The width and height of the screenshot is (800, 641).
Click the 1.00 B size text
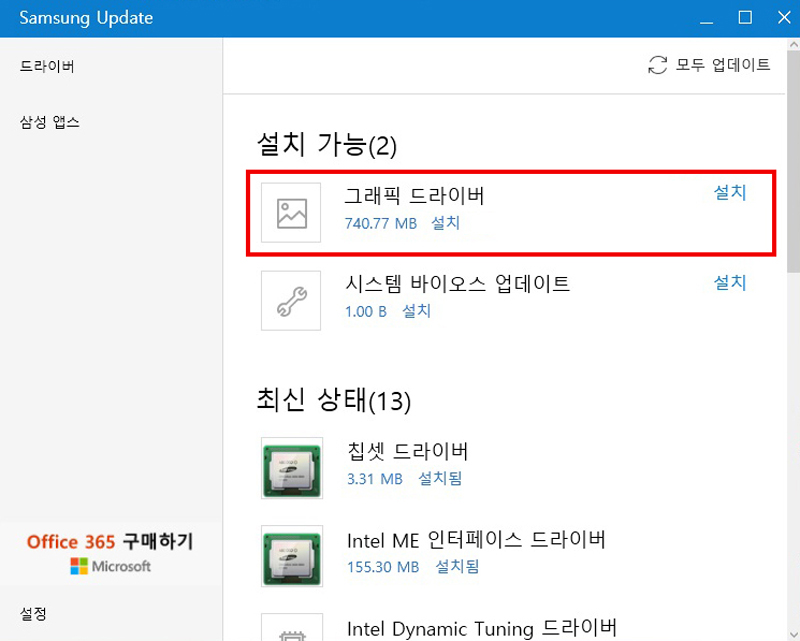point(366,311)
